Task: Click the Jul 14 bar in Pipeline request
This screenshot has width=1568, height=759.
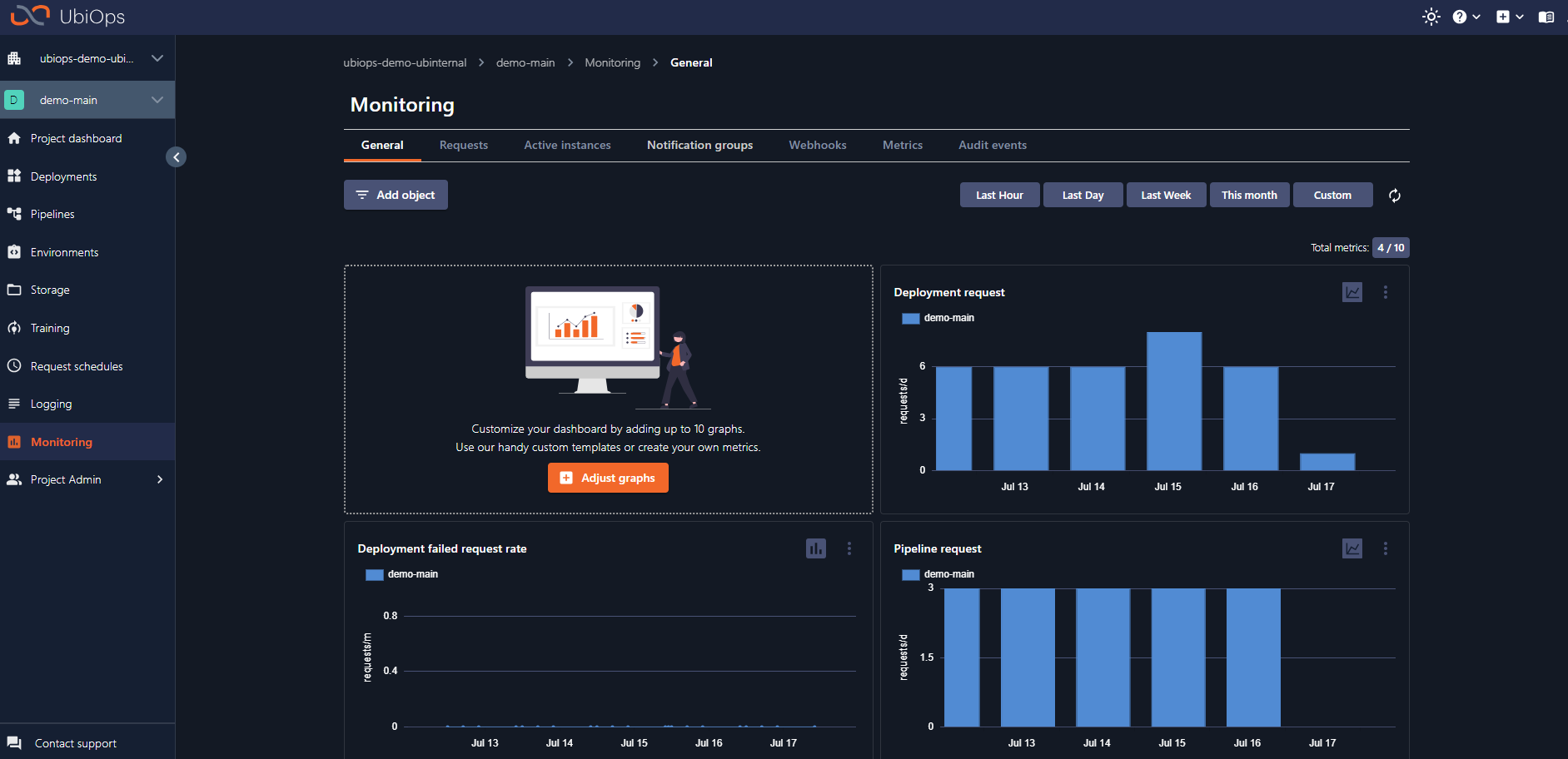Action: (x=1103, y=657)
